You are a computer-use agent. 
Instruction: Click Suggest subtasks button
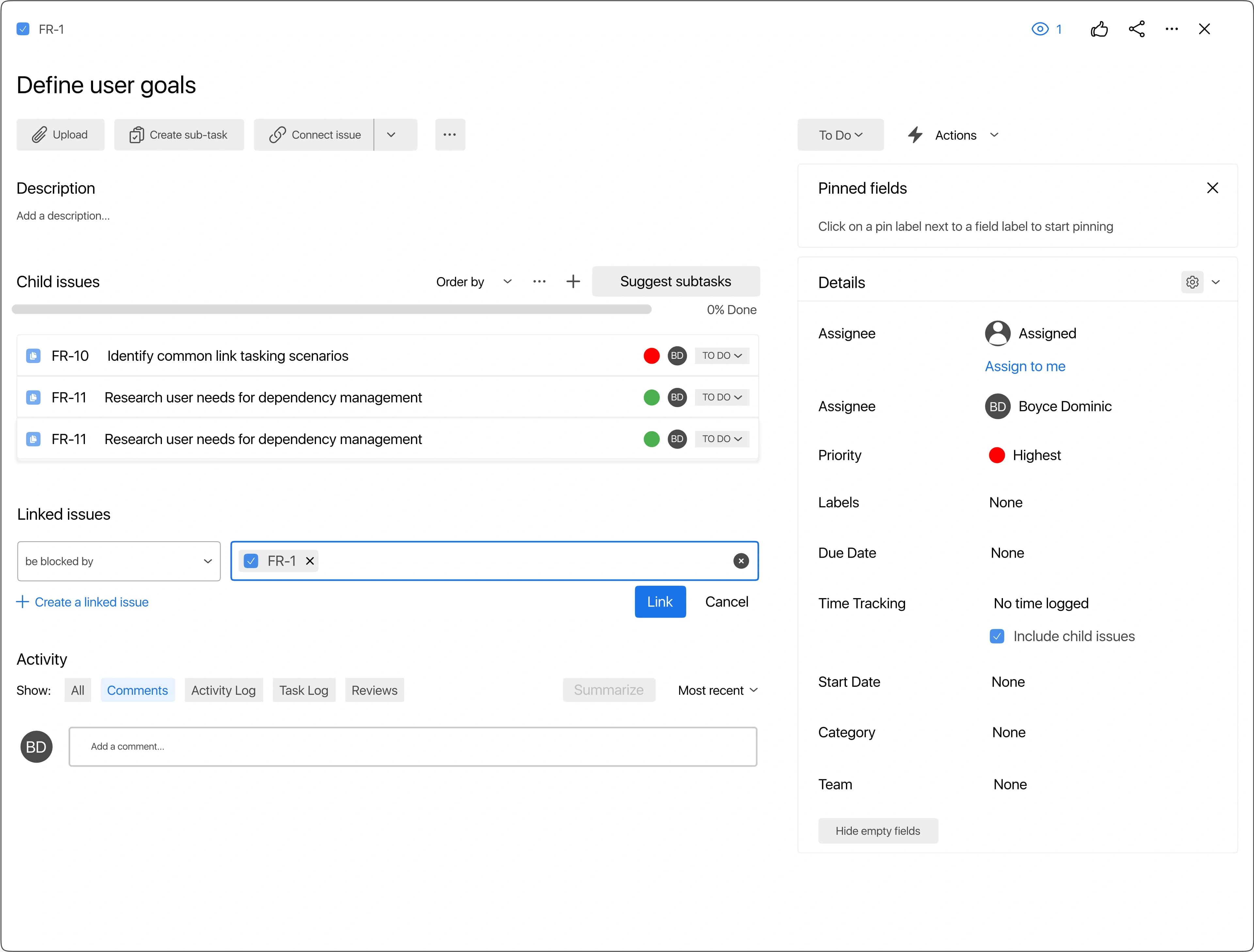click(x=676, y=282)
